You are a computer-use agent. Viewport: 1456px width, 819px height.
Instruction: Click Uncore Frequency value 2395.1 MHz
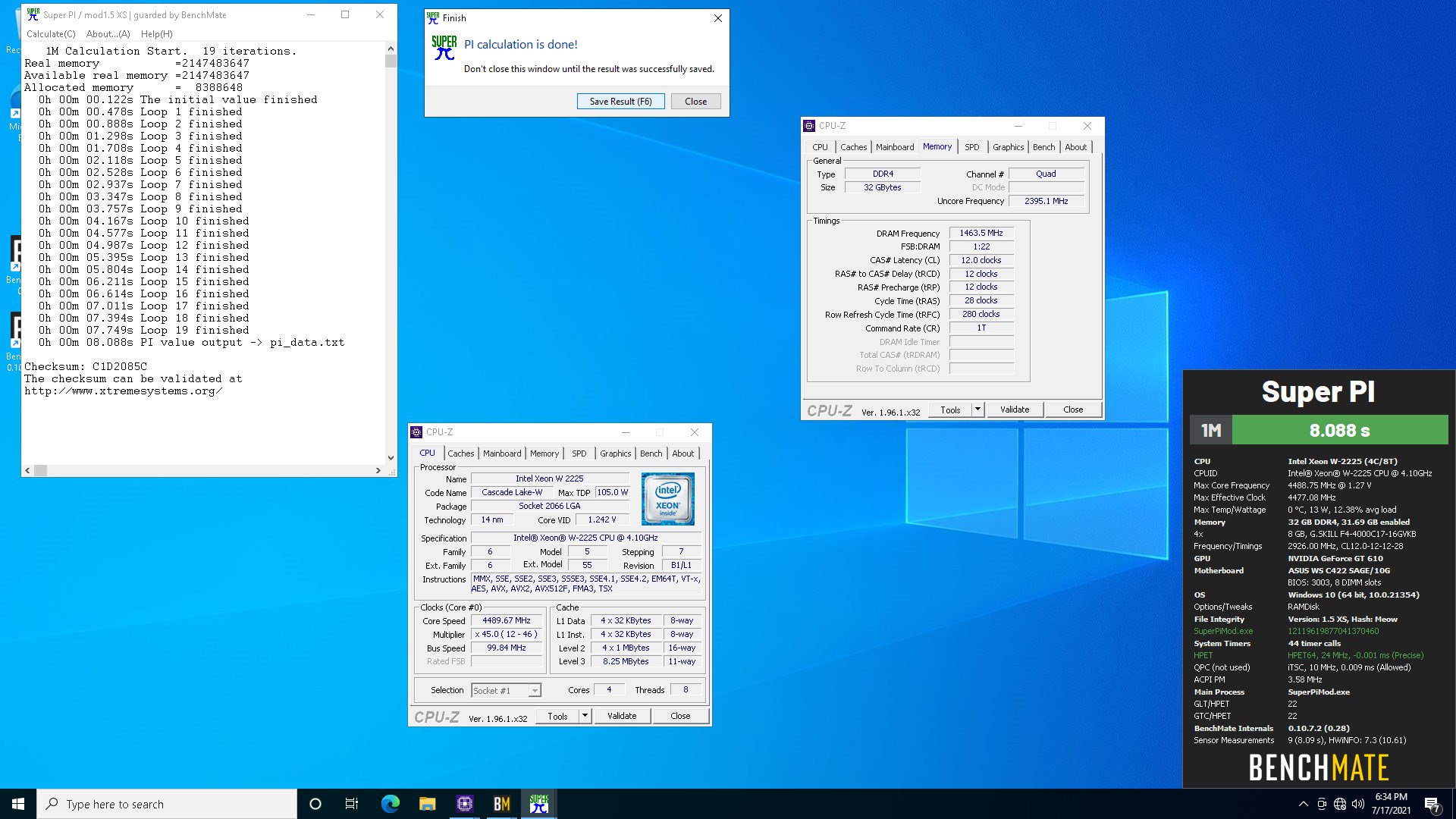[1046, 202]
